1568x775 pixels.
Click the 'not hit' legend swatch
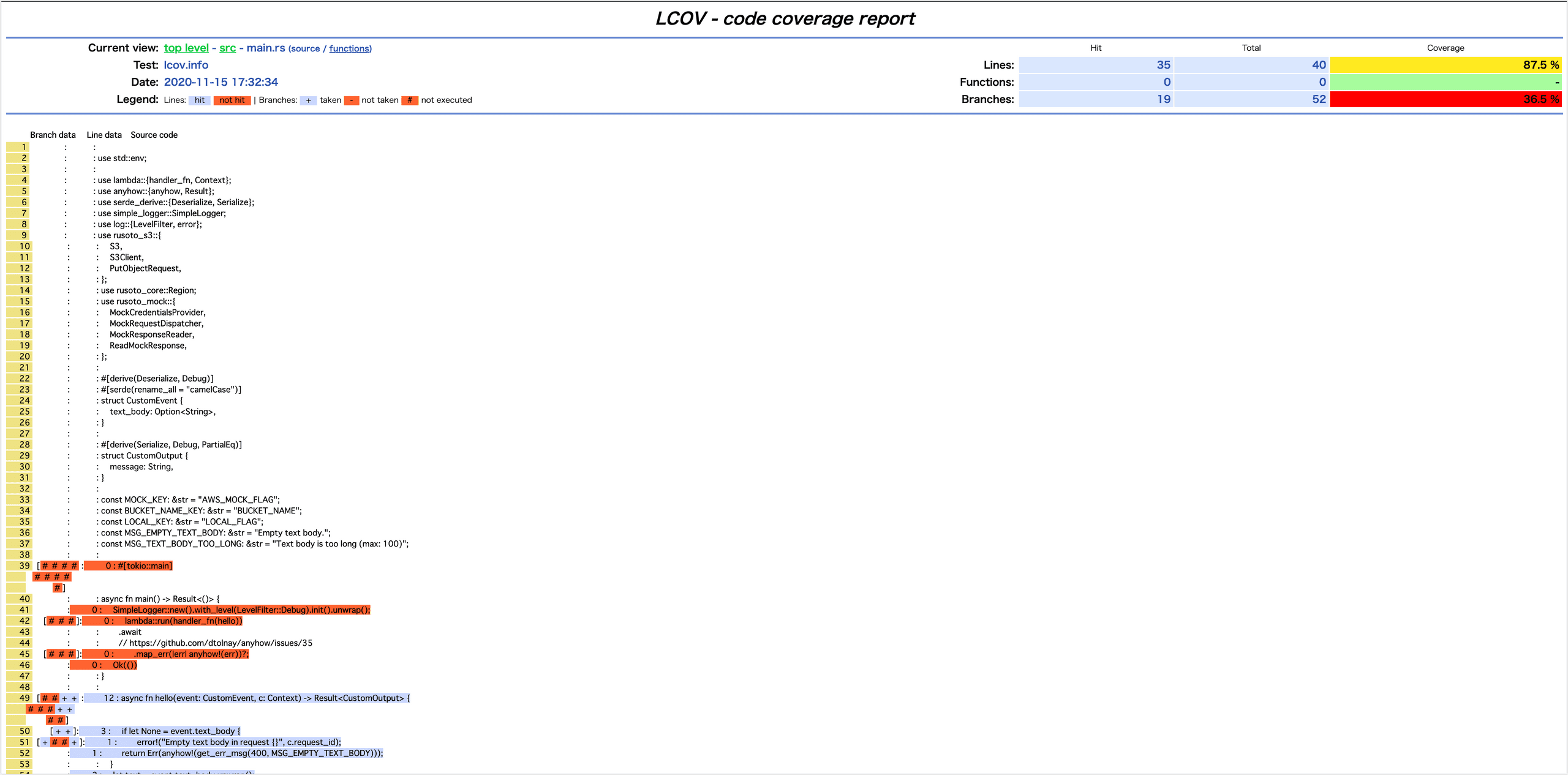pos(232,100)
